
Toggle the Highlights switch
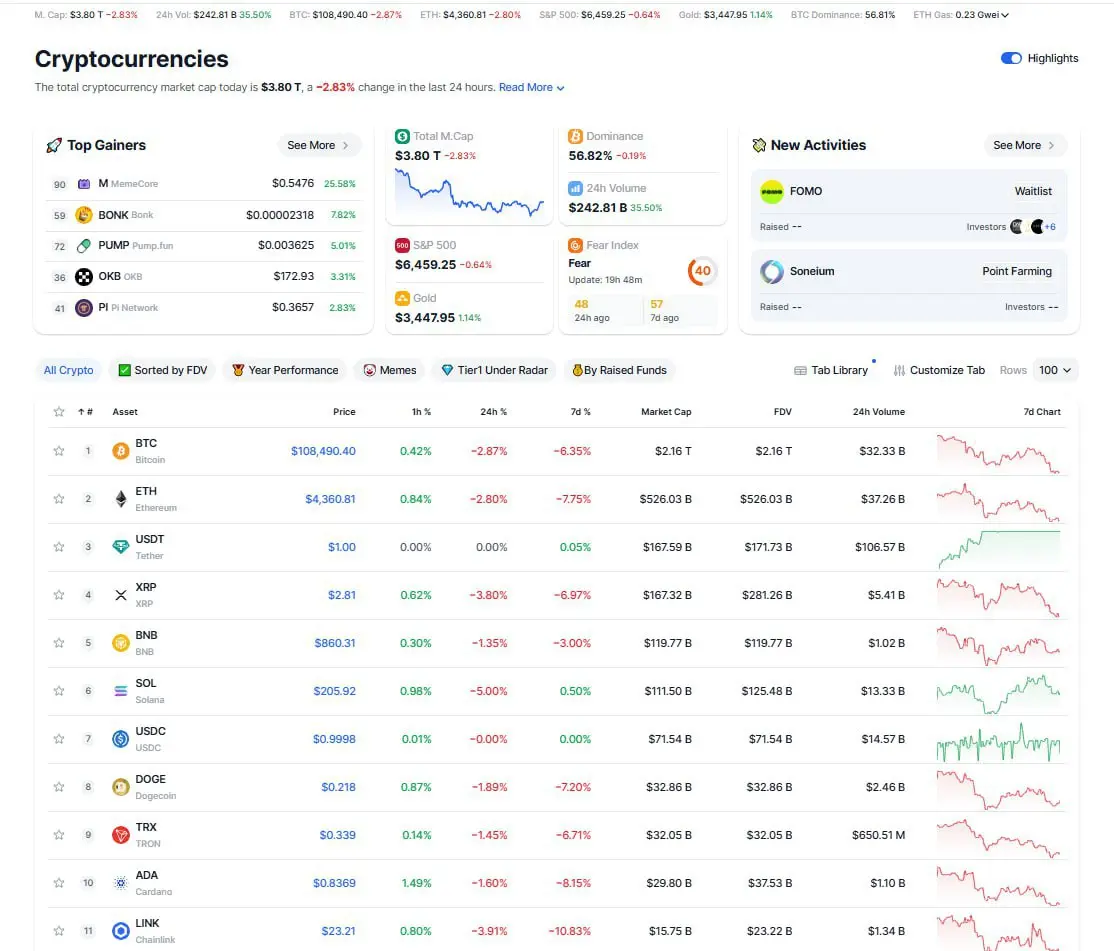tap(1010, 58)
